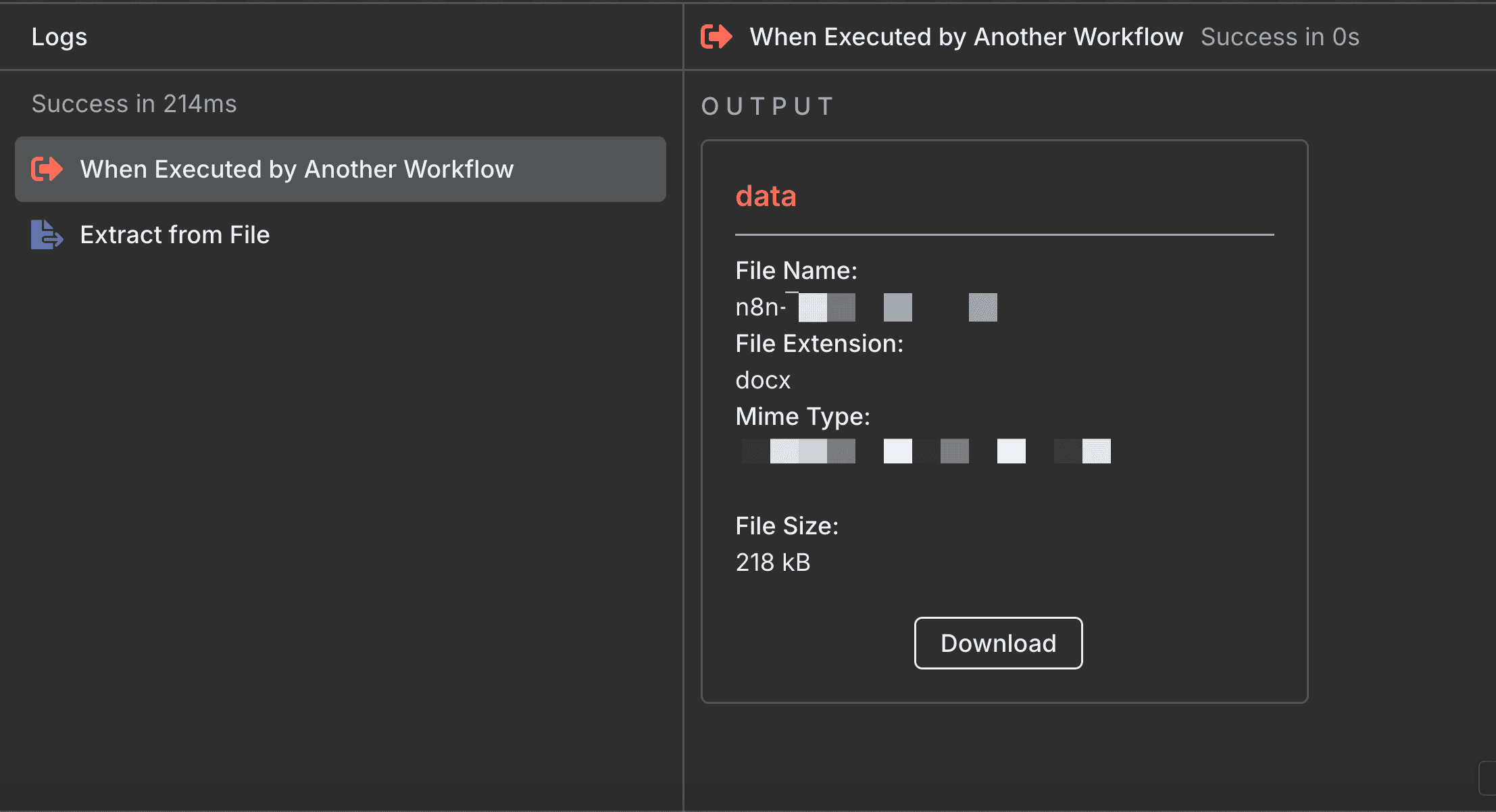Click the OUTPUT section label
This screenshot has height=812, width=1496.
coord(767,105)
